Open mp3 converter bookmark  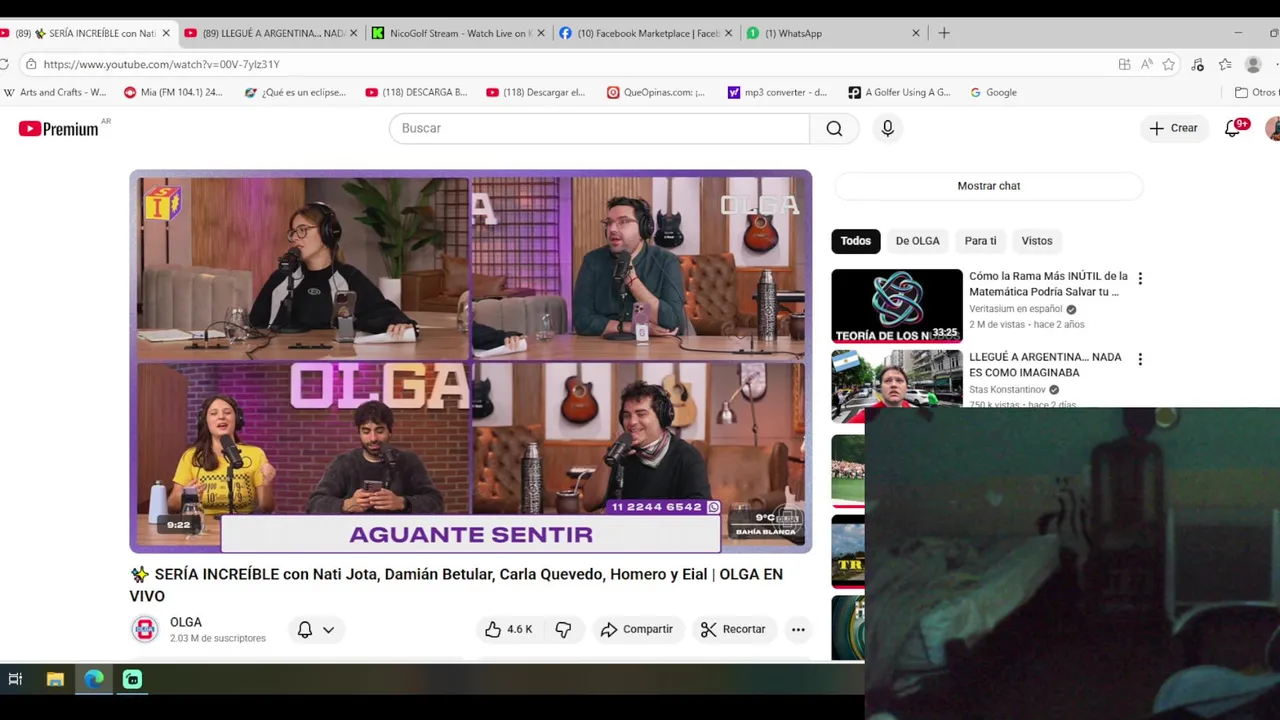point(777,92)
